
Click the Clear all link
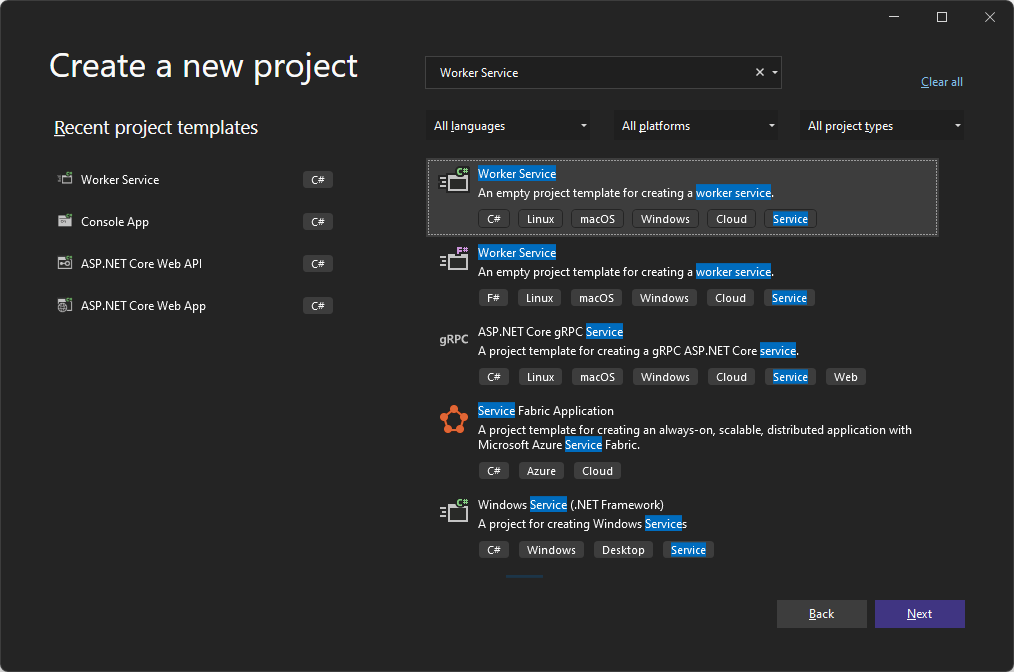click(941, 82)
